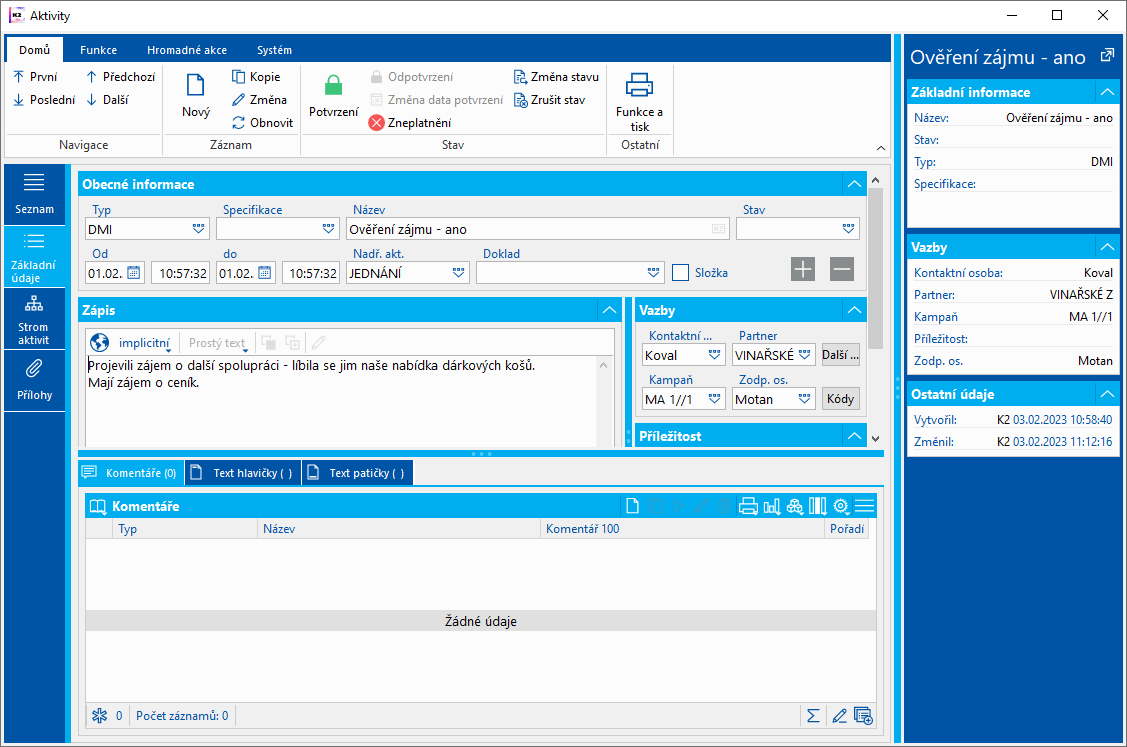The height and width of the screenshot is (747, 1127).
Task: Confirm the activity with Potvrzení lock
Action: coord(334,96)
